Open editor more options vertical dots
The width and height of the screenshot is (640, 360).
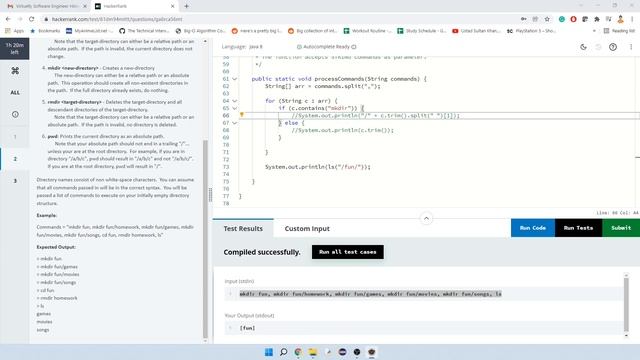[631, 47]
